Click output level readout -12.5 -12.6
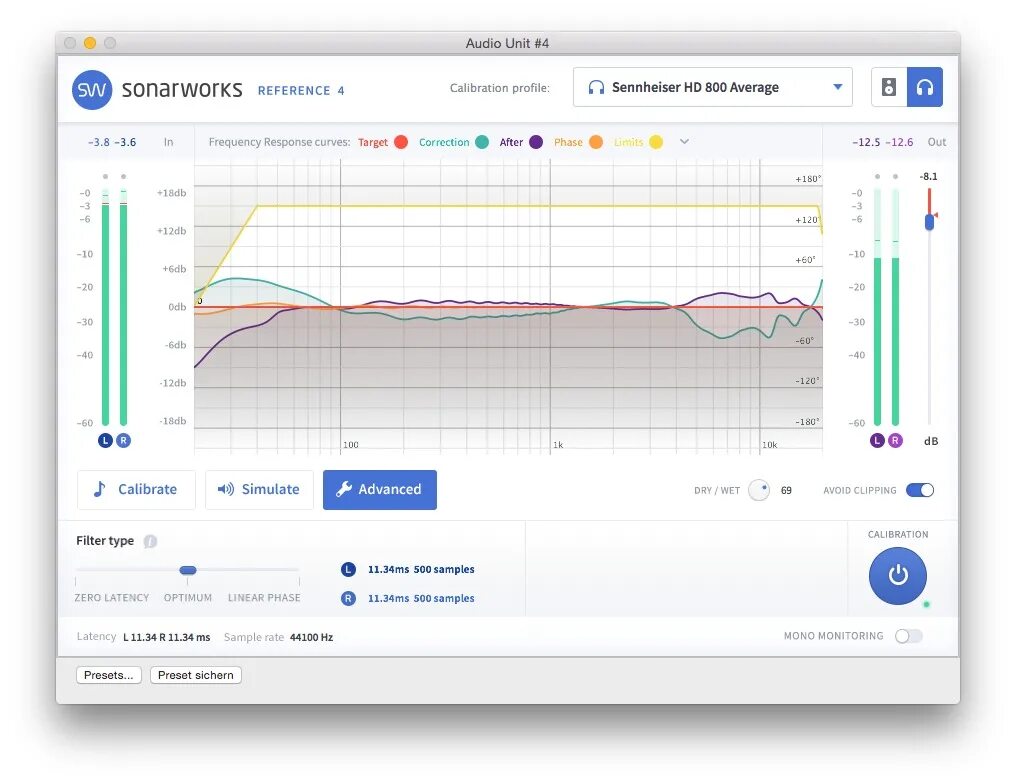Screen dimensions: 1016x784 tap(883, 142)
